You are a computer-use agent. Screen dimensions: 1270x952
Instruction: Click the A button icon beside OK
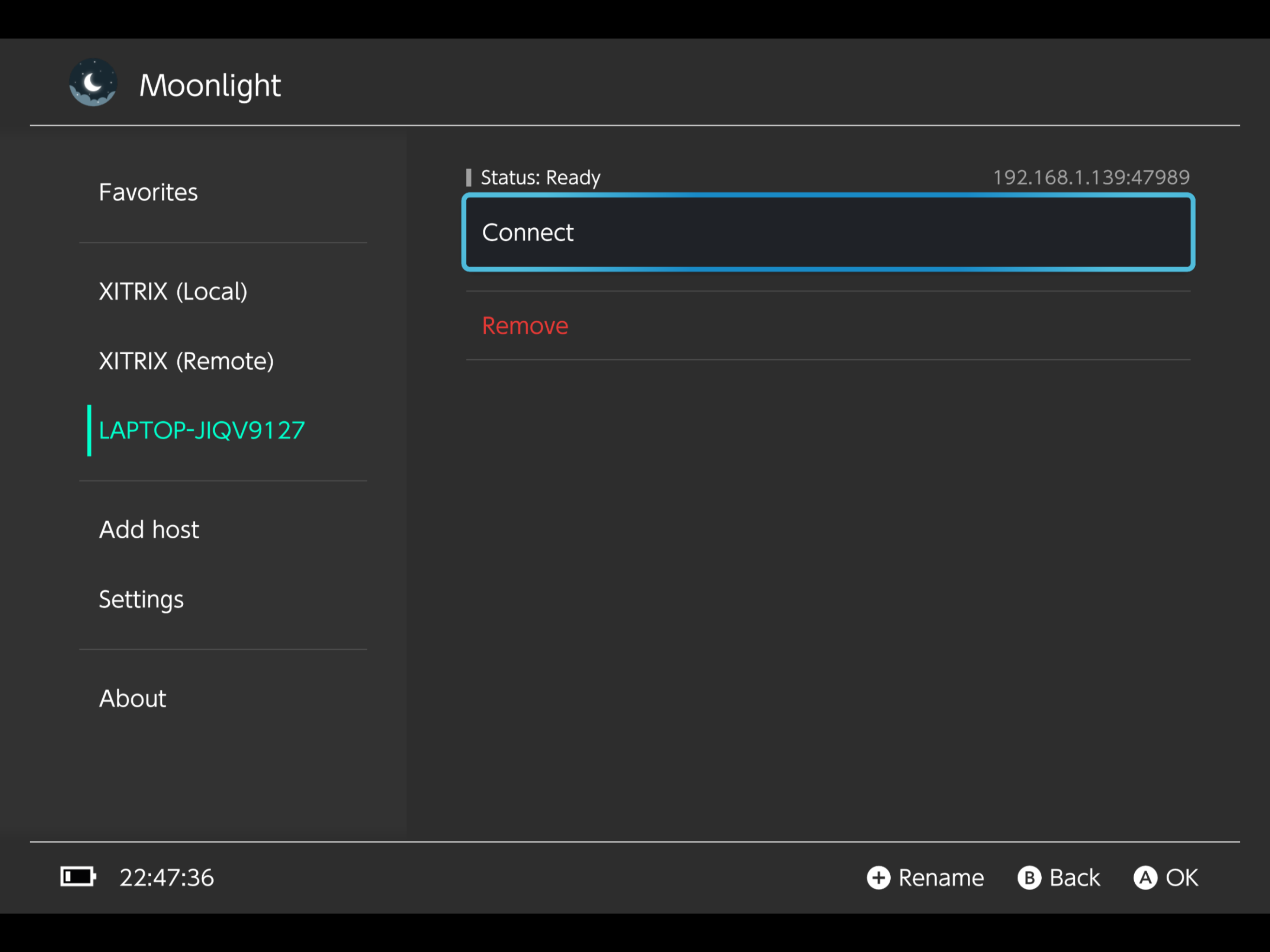pyautogui.click(x=1145, y=877)
